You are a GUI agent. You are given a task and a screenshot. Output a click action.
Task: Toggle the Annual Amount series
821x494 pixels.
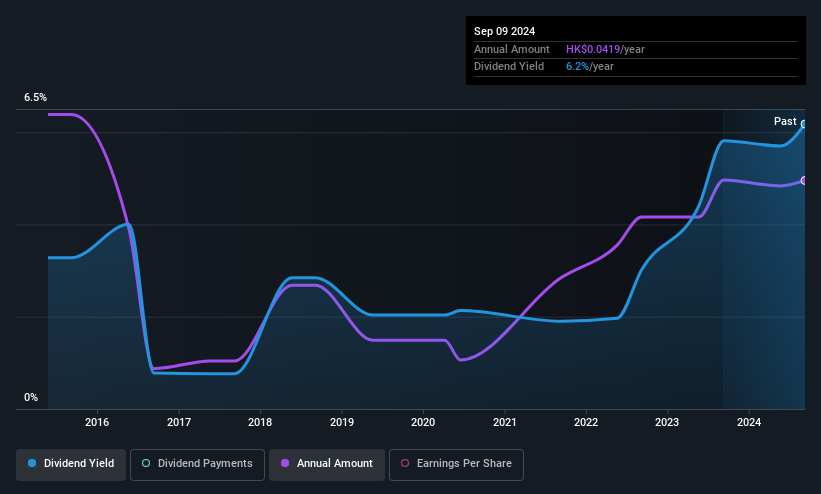point(327,464)
